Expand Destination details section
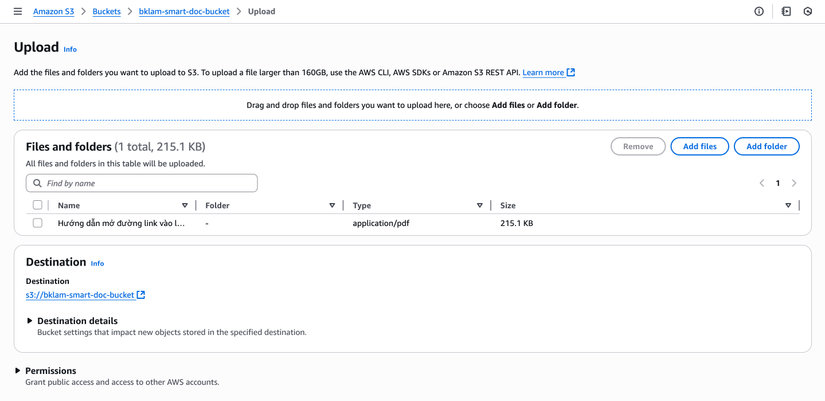The width and height of the screenshot is (825, 401). (x=30, y=321)
